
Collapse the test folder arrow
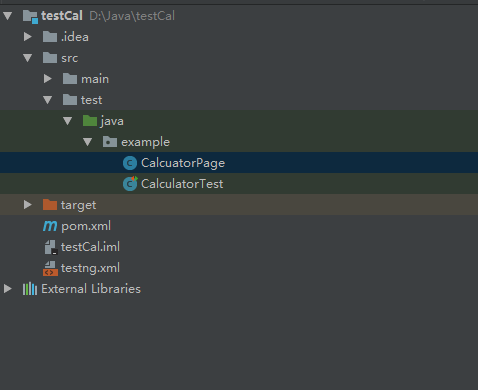tap(48, 100)
